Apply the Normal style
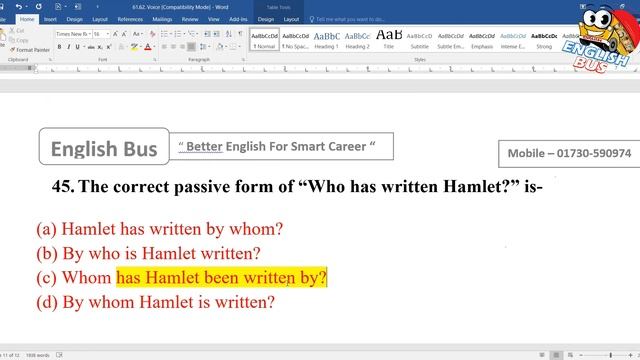The image size is (640, 360). coord(264,40)
